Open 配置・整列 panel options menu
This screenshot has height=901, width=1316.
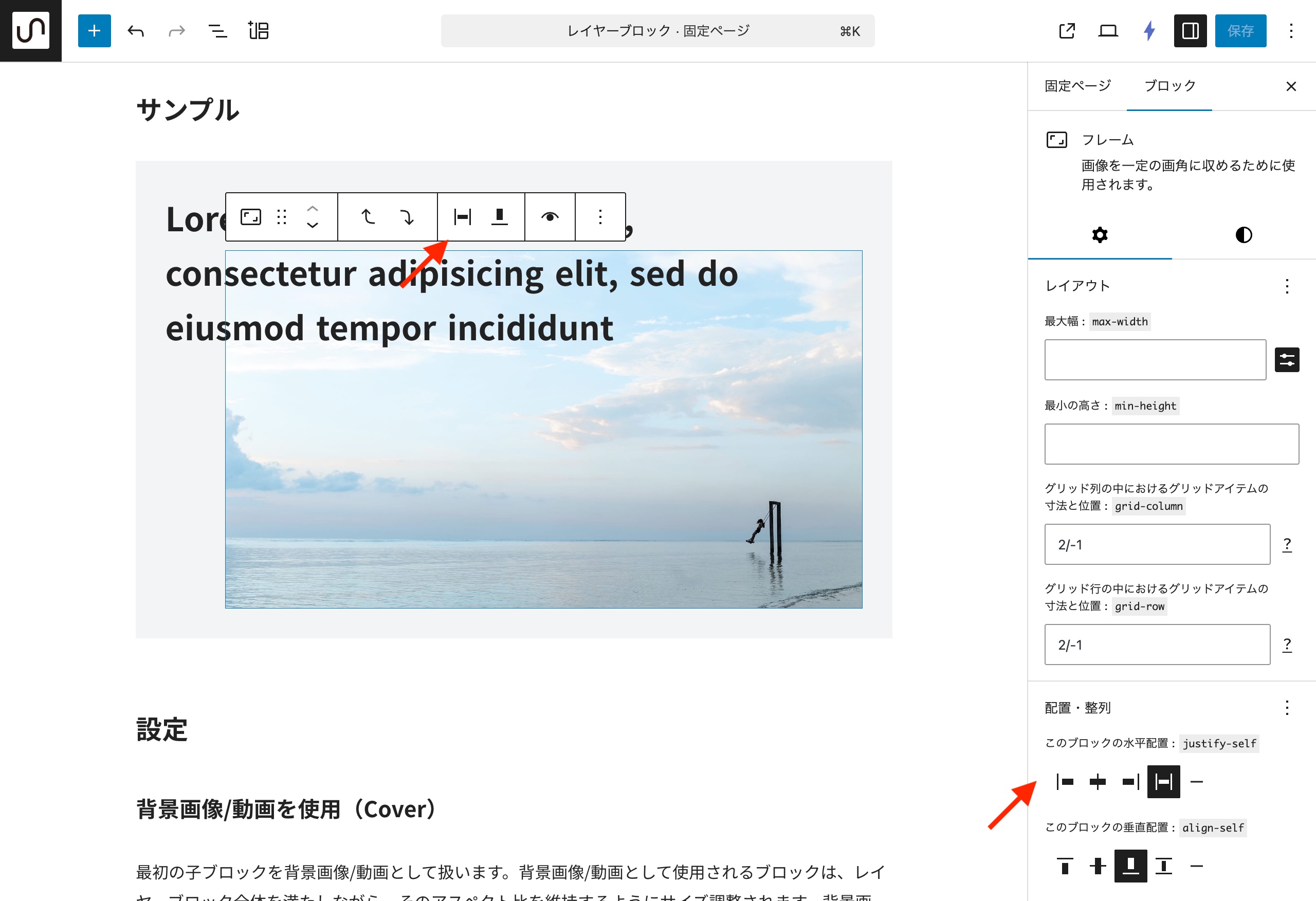pos(1287,707)
